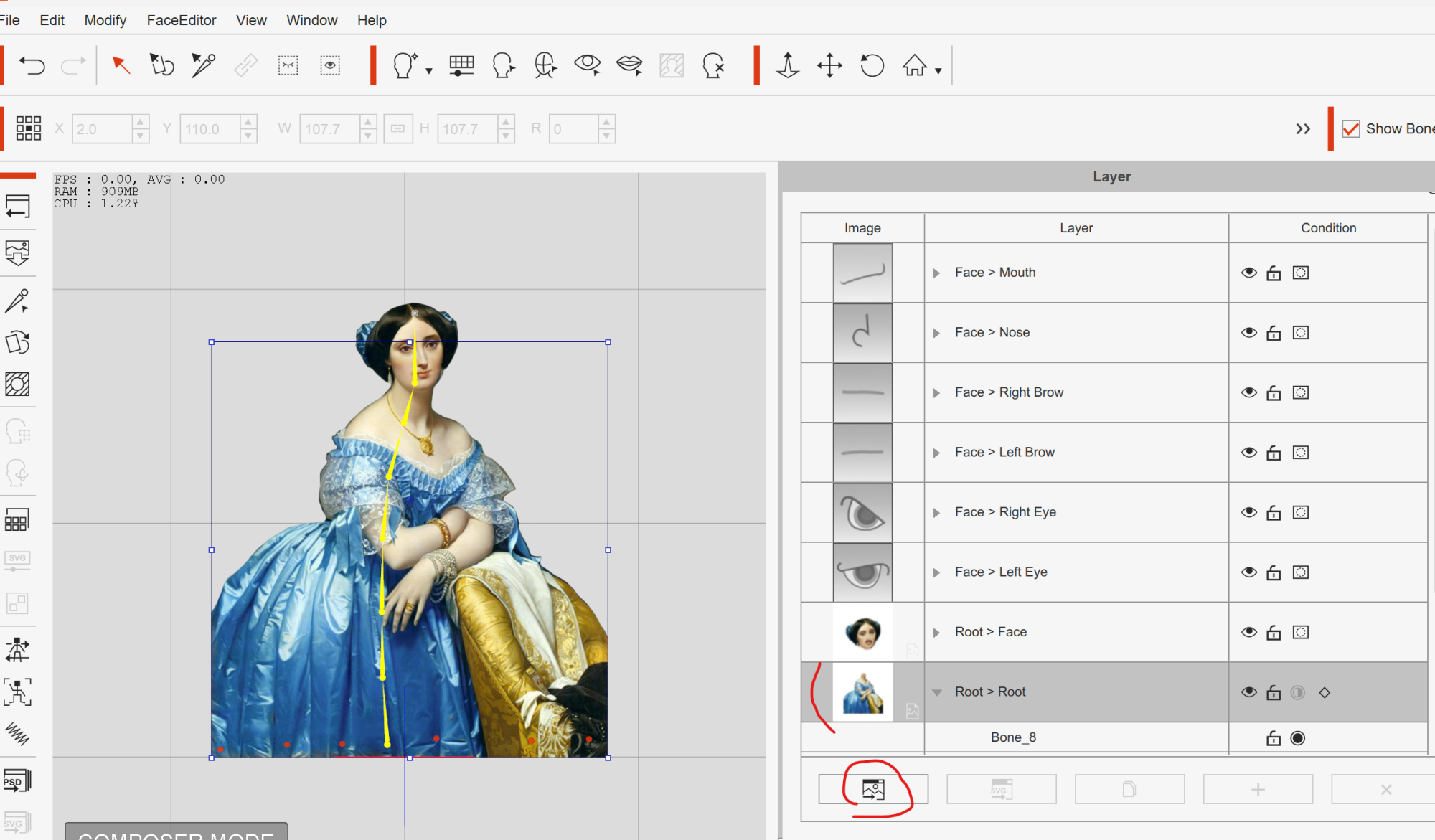This screenshot has width=1435, height=840.
Task: Toggle visibility of Face > Left Eye layer
Action: (x=1248, y=571)
